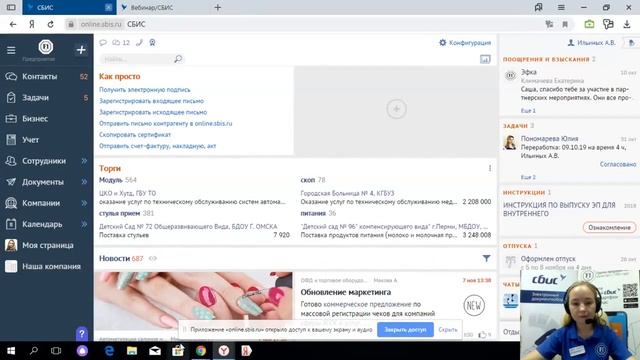Click the Бизнес briefcase icon
Image resolution: width=640 pixels, height=360 pixels.
[11, 119]
